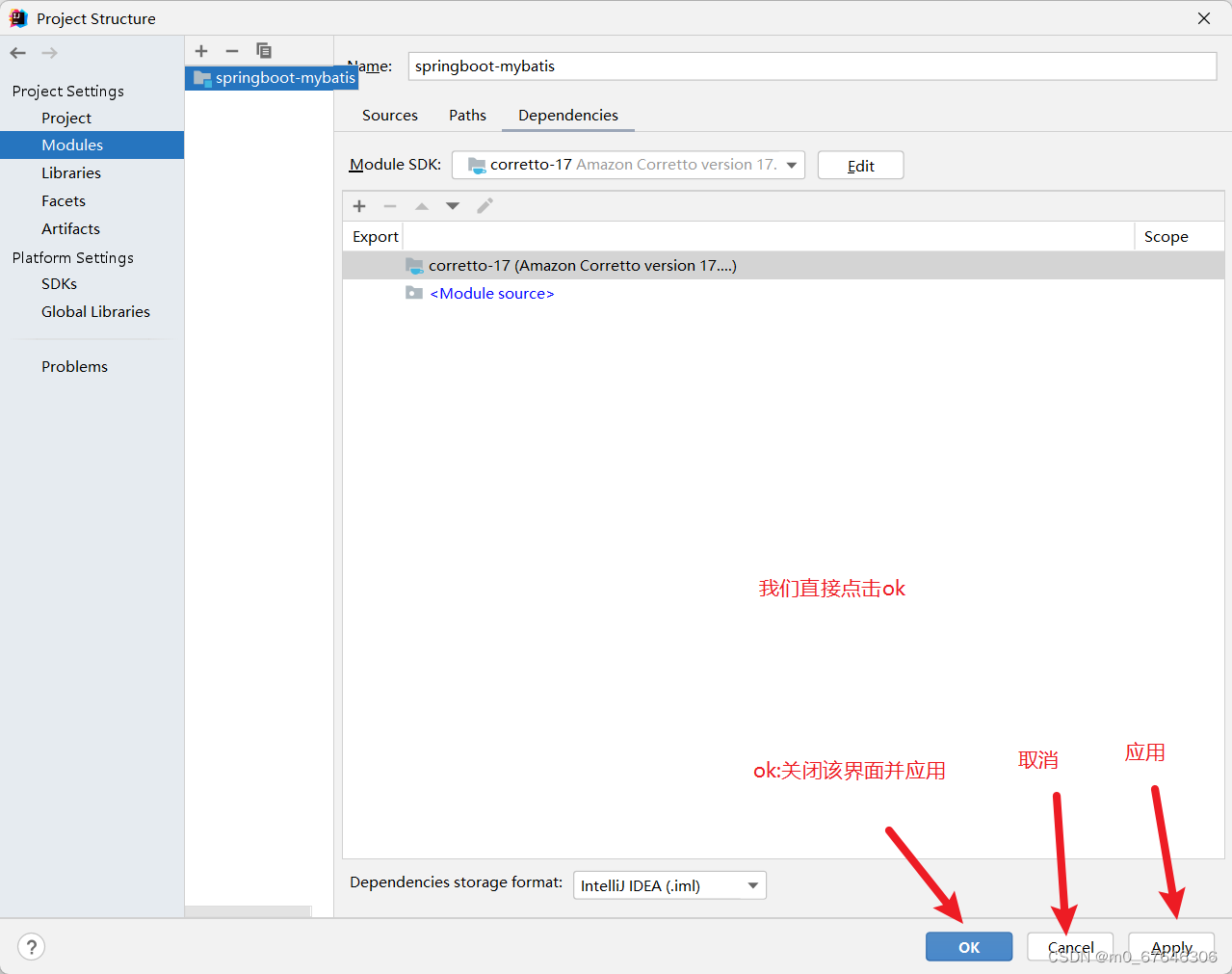
Task: Copy the selected module icon
Action: coord(264,51)
